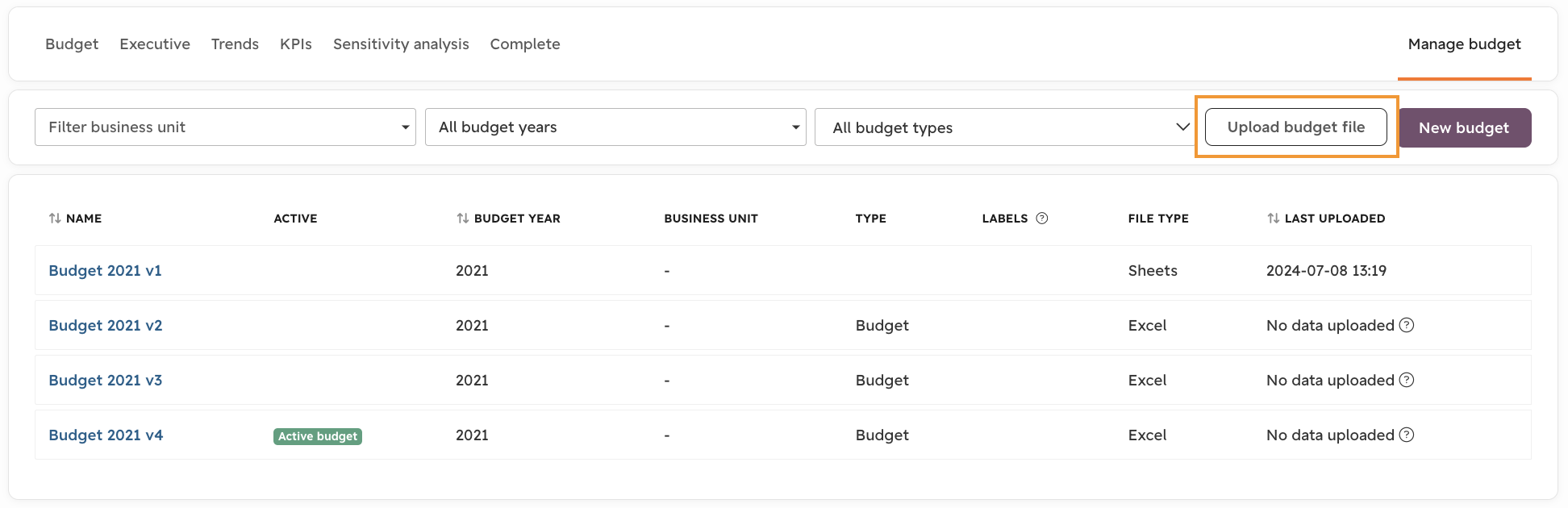Click the LABELS help question-mark icon
The image size is (1568, 508).
coord(1042,218)
